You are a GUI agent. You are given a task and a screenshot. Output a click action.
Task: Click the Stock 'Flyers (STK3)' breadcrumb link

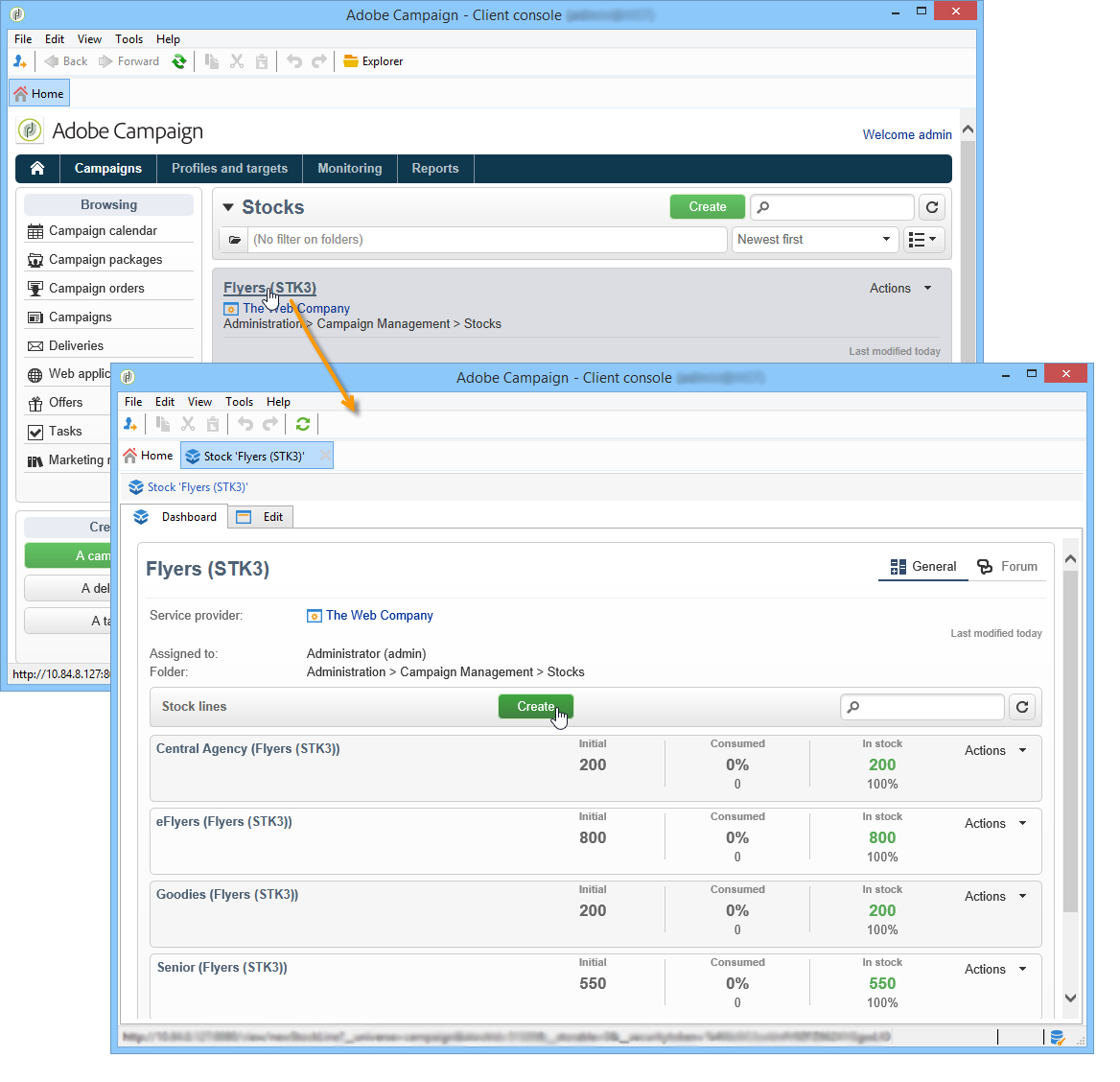click(x=198, y=487)
